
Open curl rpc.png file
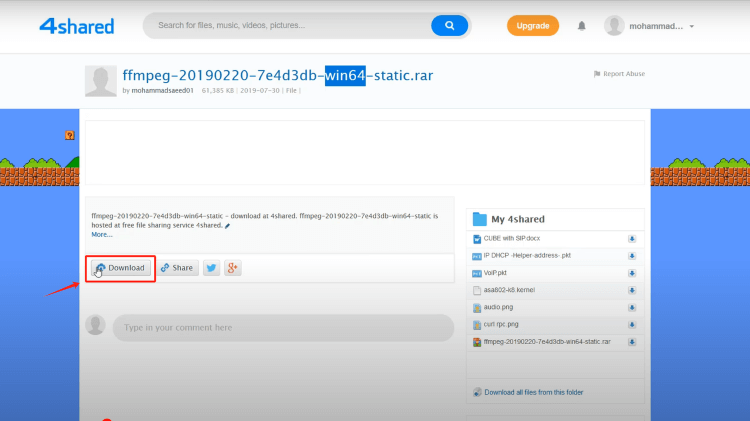coord(501,324)
